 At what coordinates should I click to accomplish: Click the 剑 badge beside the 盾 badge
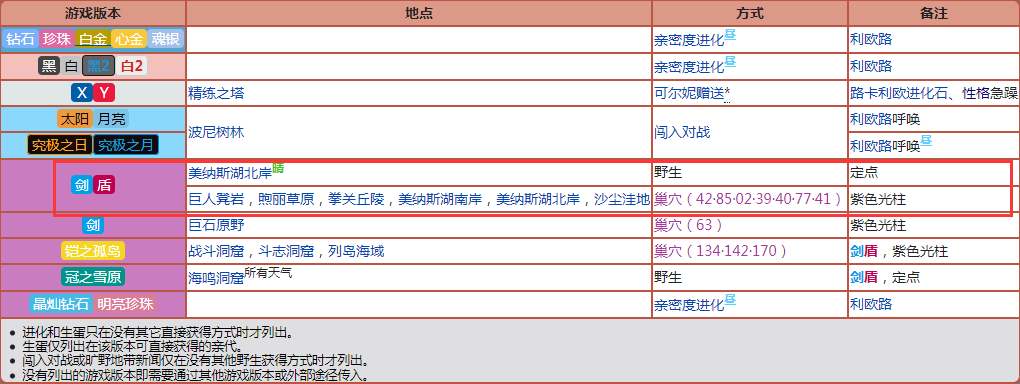pos(81,185)
